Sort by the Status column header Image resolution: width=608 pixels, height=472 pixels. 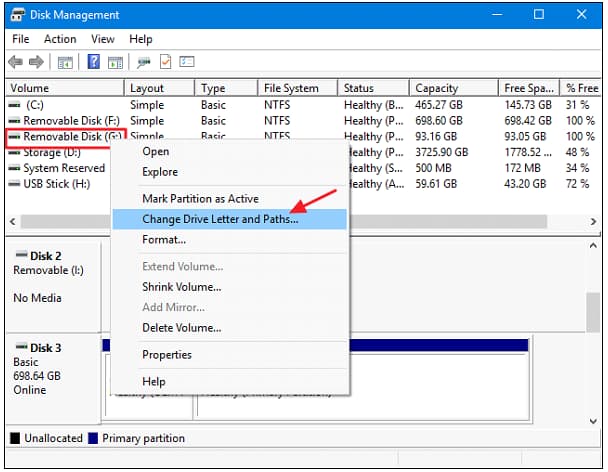373,88
